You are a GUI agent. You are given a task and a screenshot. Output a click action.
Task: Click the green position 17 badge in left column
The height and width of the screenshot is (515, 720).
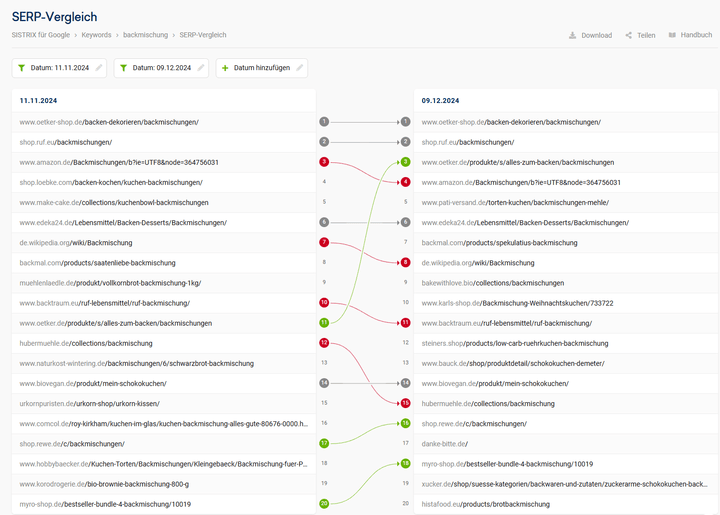coord(324,443)
